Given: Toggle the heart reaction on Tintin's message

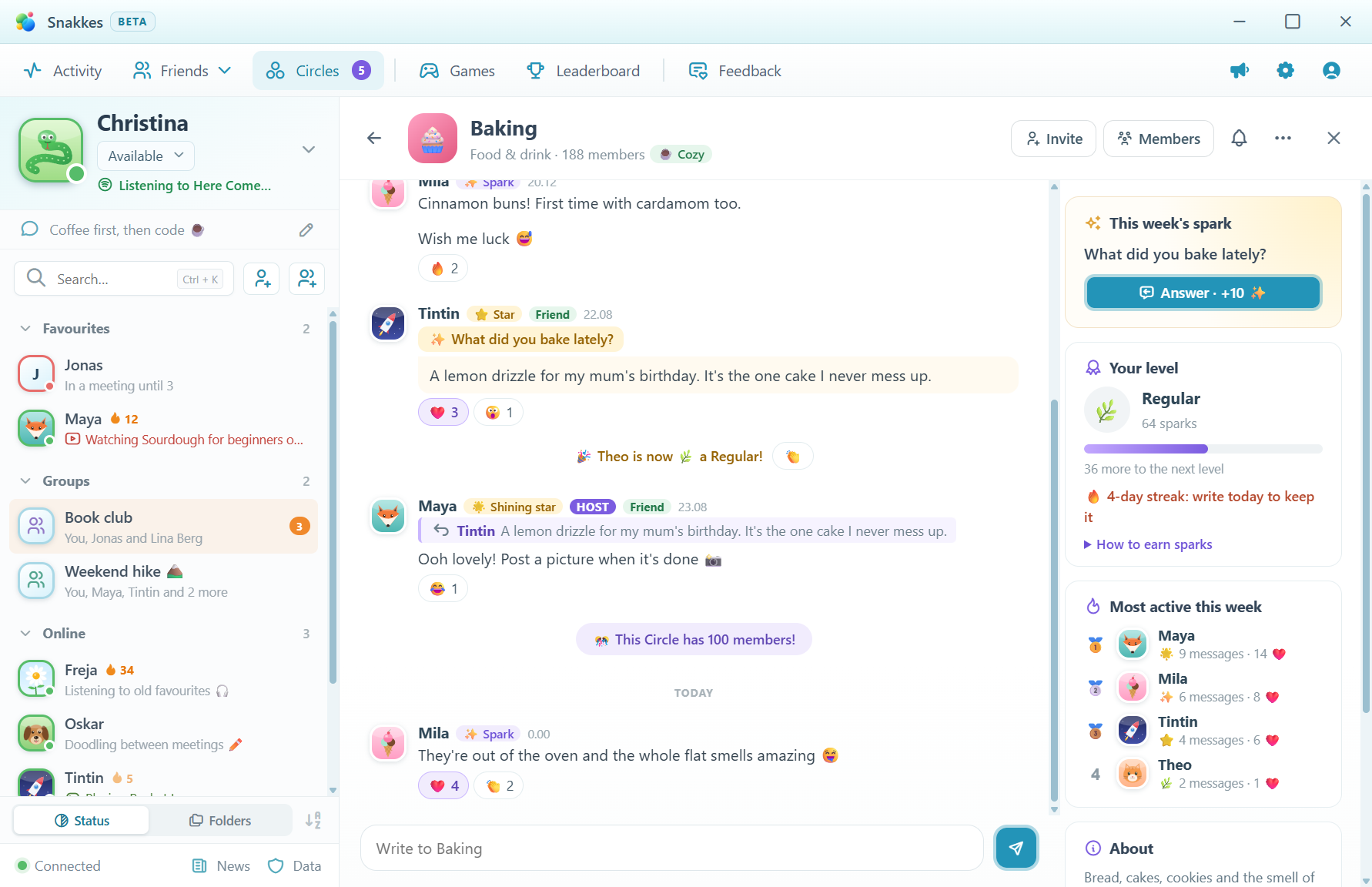Looking at the screenshot, I should [443, 413].
